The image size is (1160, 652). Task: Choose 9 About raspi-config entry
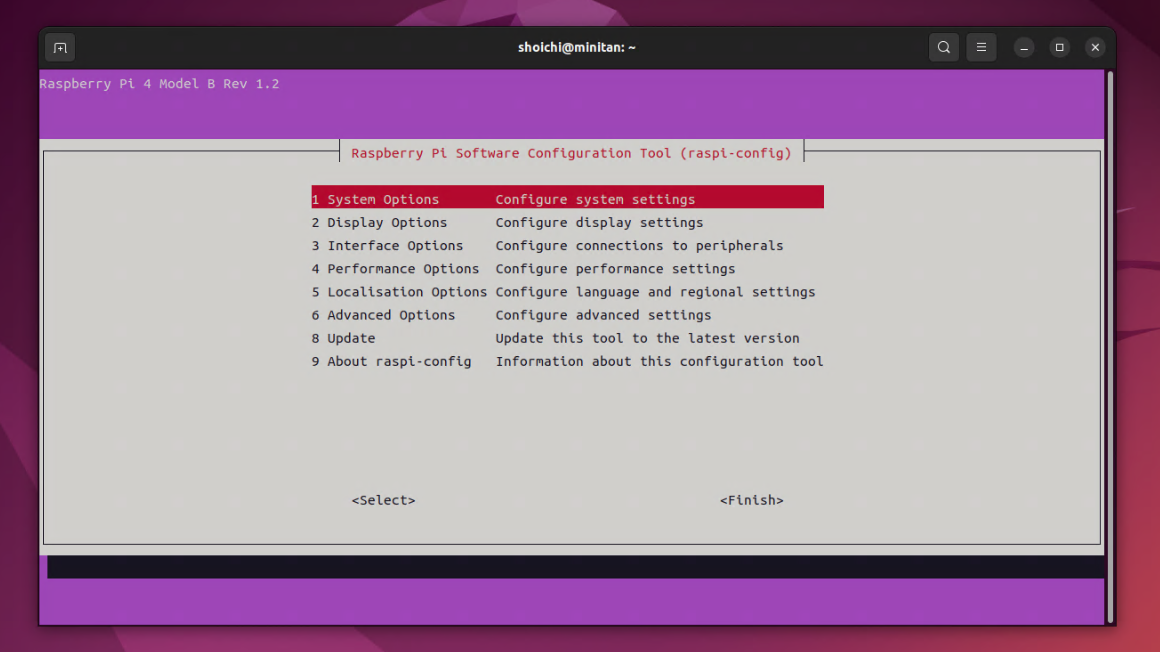(567, 361)
